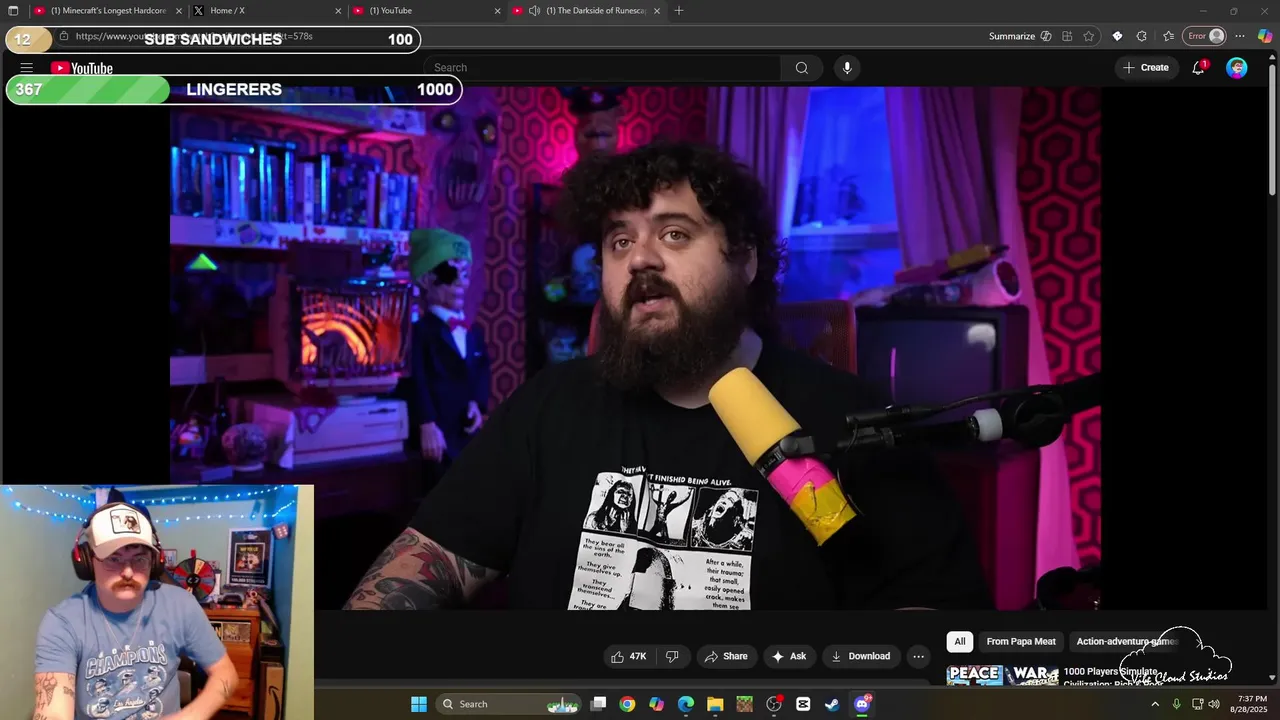Image resolution: width=1280 pixels, height=720 pixels.
Task: Open more actions ellipsis under the video
Action: pos(918,656)
